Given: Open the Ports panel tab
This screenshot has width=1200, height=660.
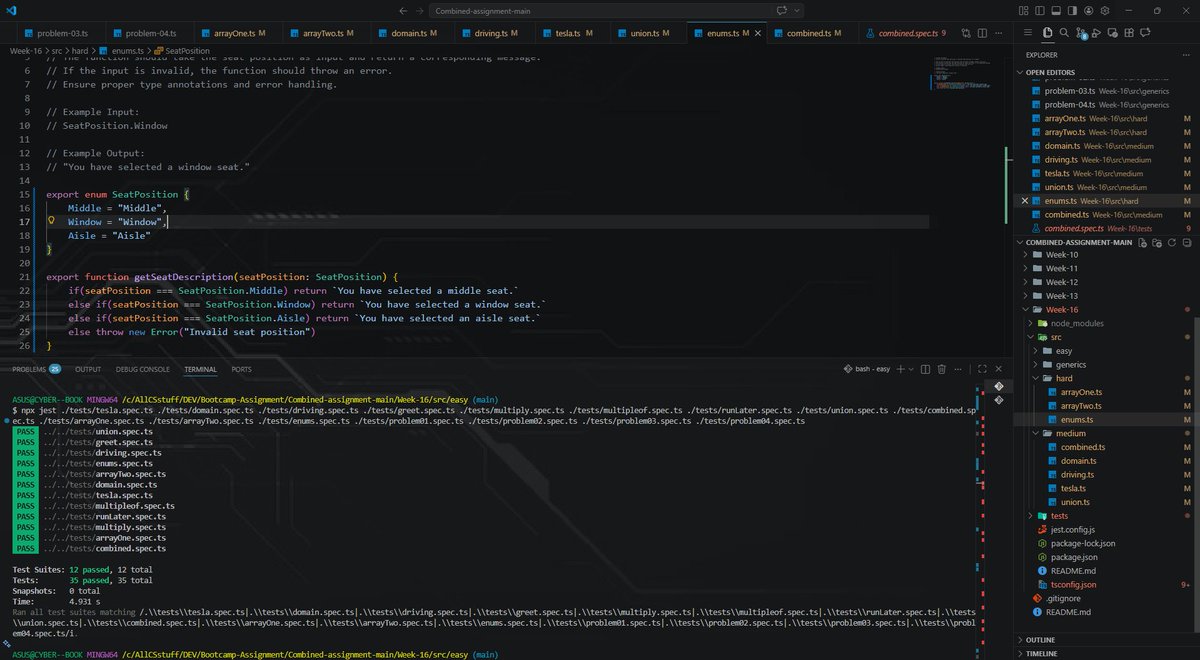Looking at the screenshot, I should click(241, 369).
